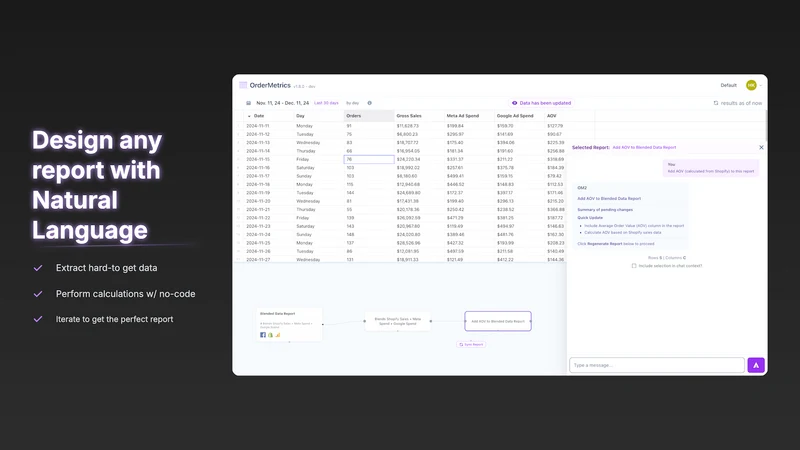This screenshot has height=450, width=800.
Task: Select the Add AOV to Blended Data Report node
Action: tap(498, 321)
